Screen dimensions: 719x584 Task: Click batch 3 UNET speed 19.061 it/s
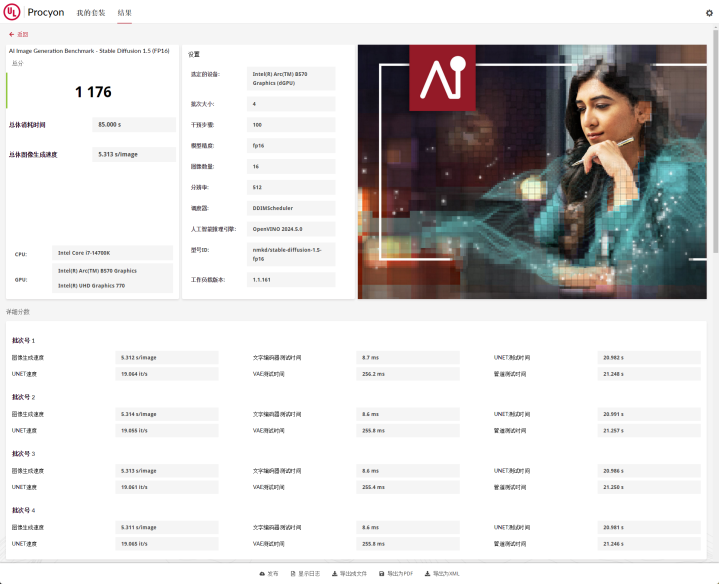(166, 487)
